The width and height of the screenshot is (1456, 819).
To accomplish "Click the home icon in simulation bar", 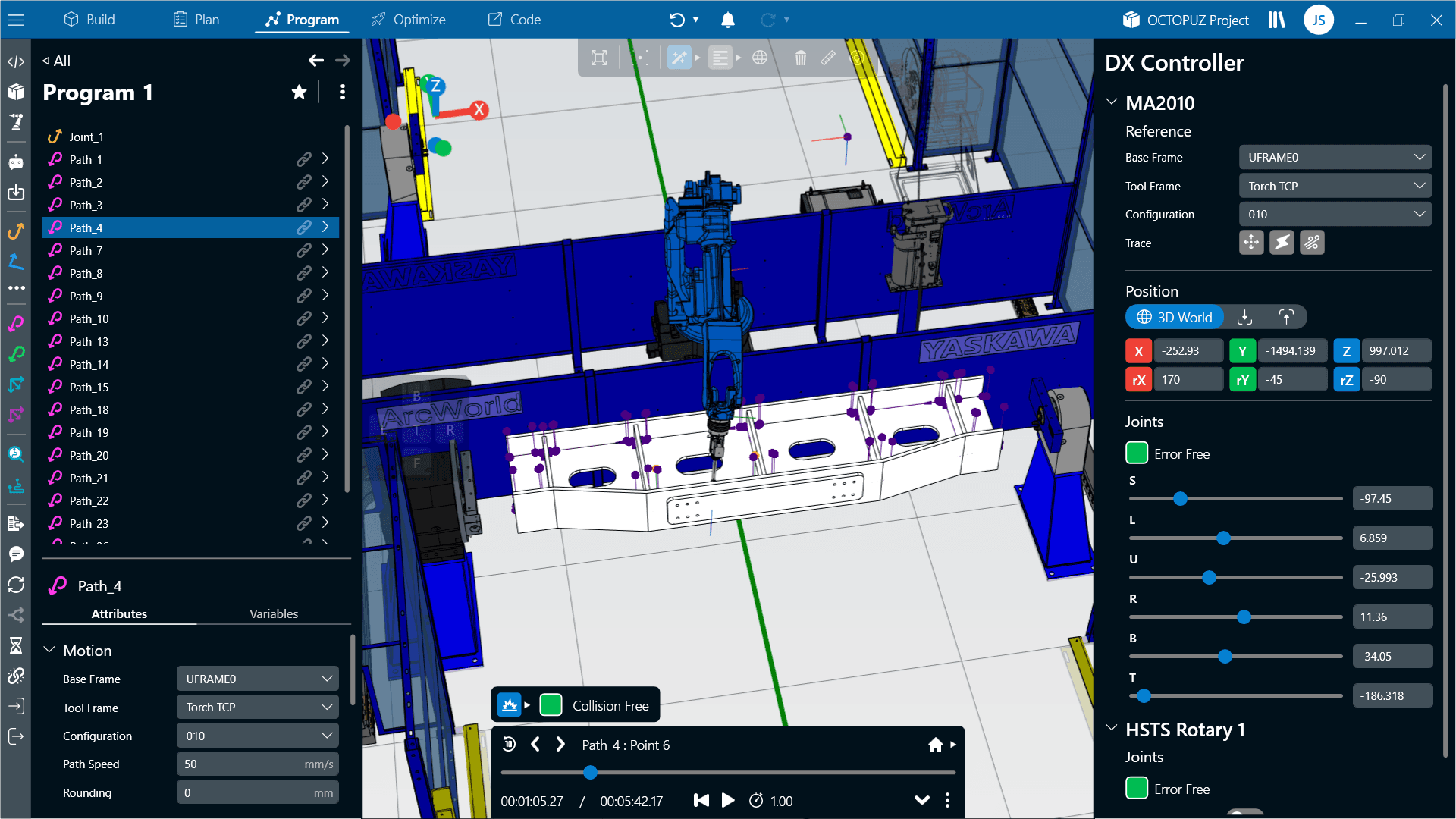I will point(935,745).
